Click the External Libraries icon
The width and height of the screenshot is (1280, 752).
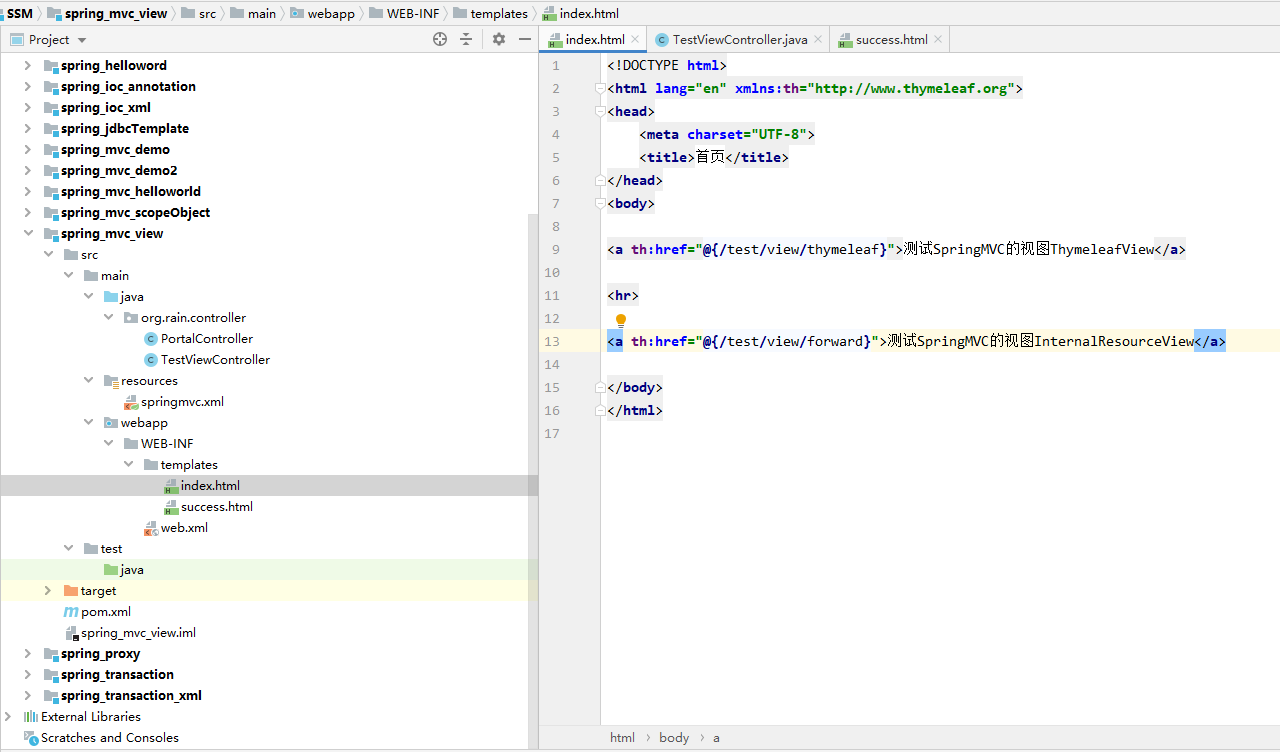tap(30, 717)
